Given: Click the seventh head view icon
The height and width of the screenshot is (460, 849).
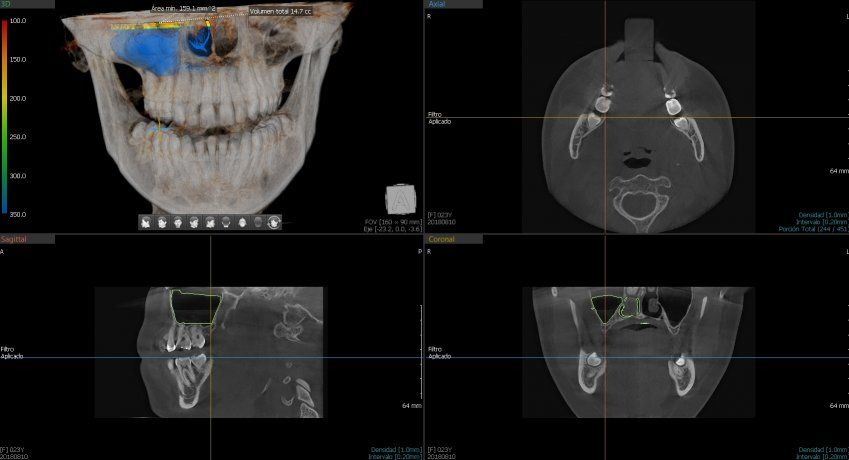Looking at the screenshot, I should (x=241, y=222).
